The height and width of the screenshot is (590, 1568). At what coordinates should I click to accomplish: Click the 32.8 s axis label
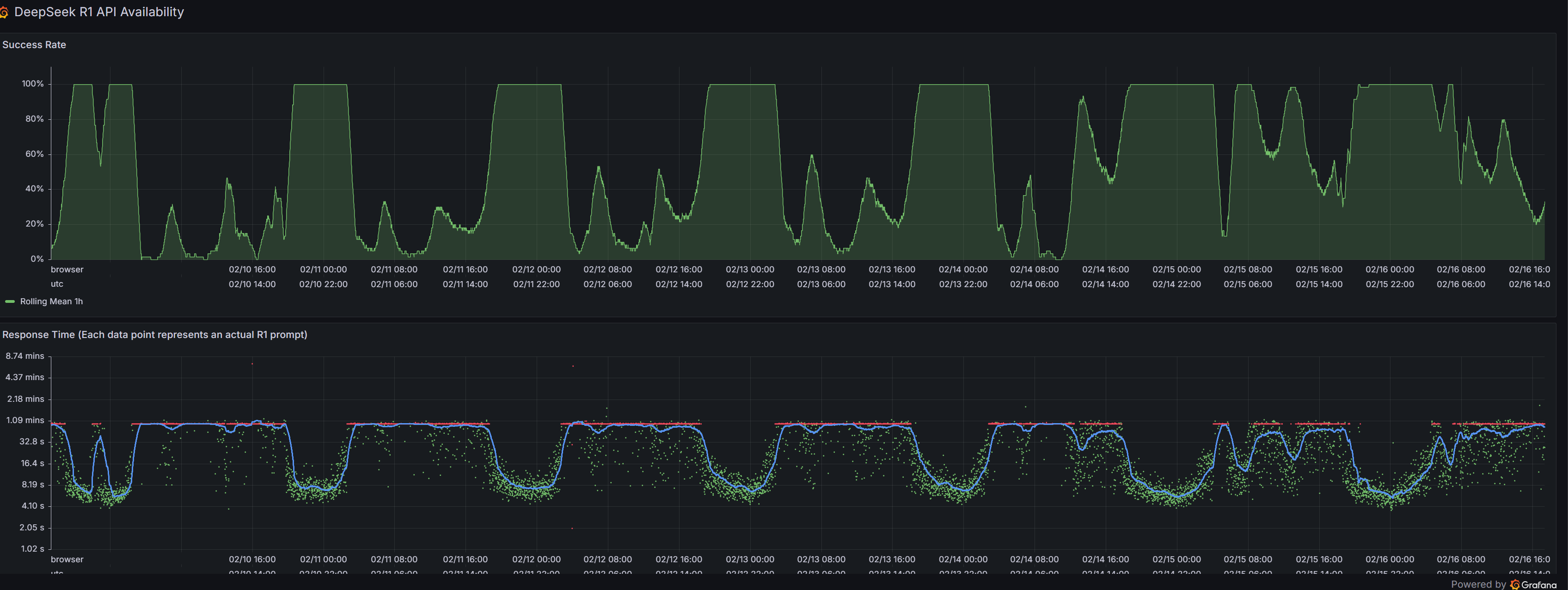[31, 442]
